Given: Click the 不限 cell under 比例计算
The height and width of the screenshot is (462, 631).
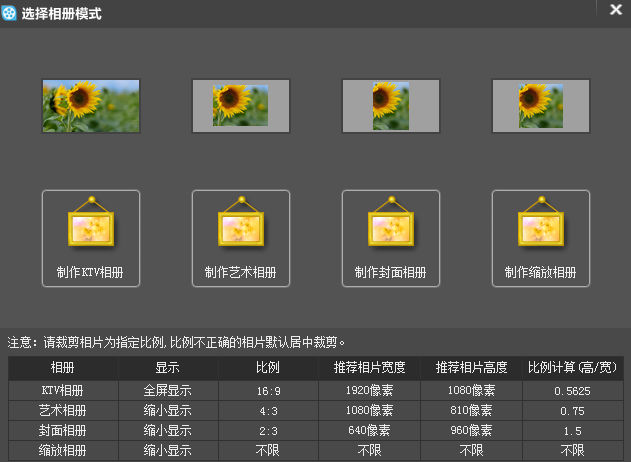Looking at the screenshot, I should coord(573,450).
